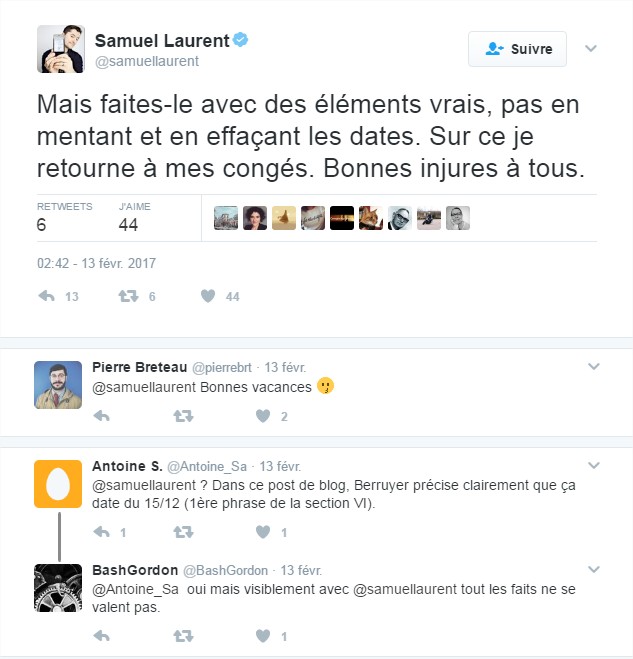Like BashGordon's reply
Screen dimensions: 633x659
point(263,636)
